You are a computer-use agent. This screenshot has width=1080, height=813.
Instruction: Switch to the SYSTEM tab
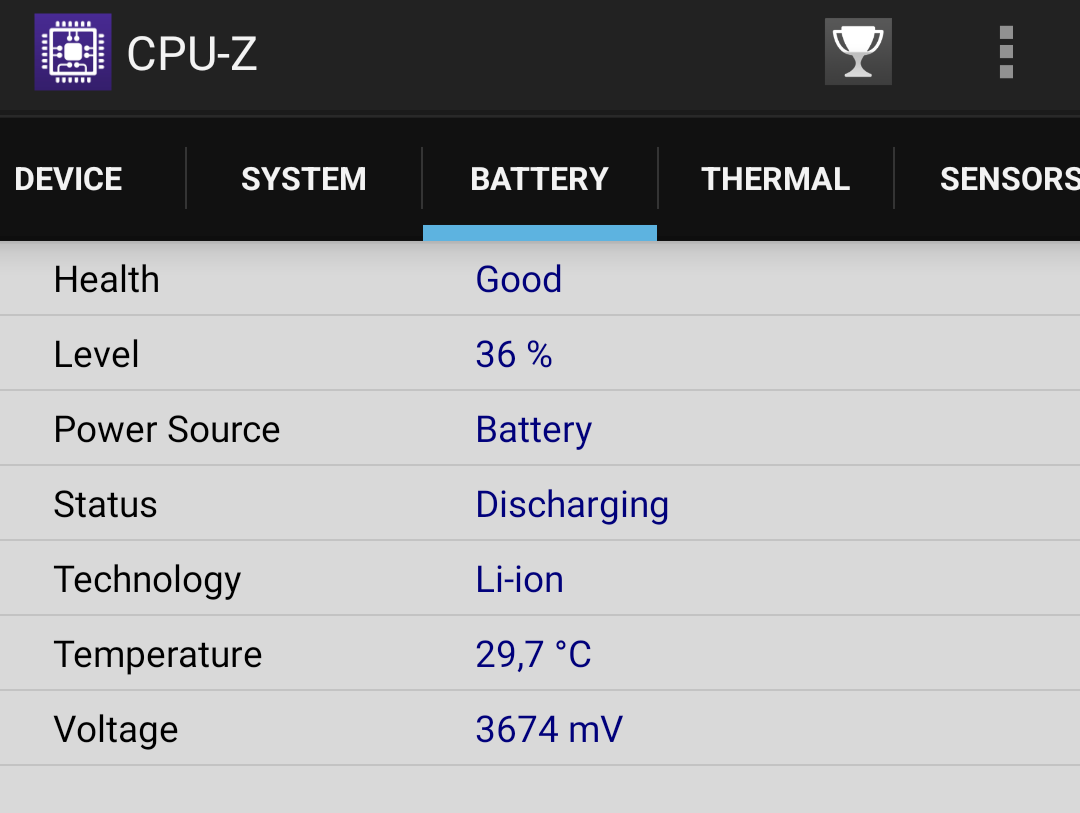tap(304, 179)
